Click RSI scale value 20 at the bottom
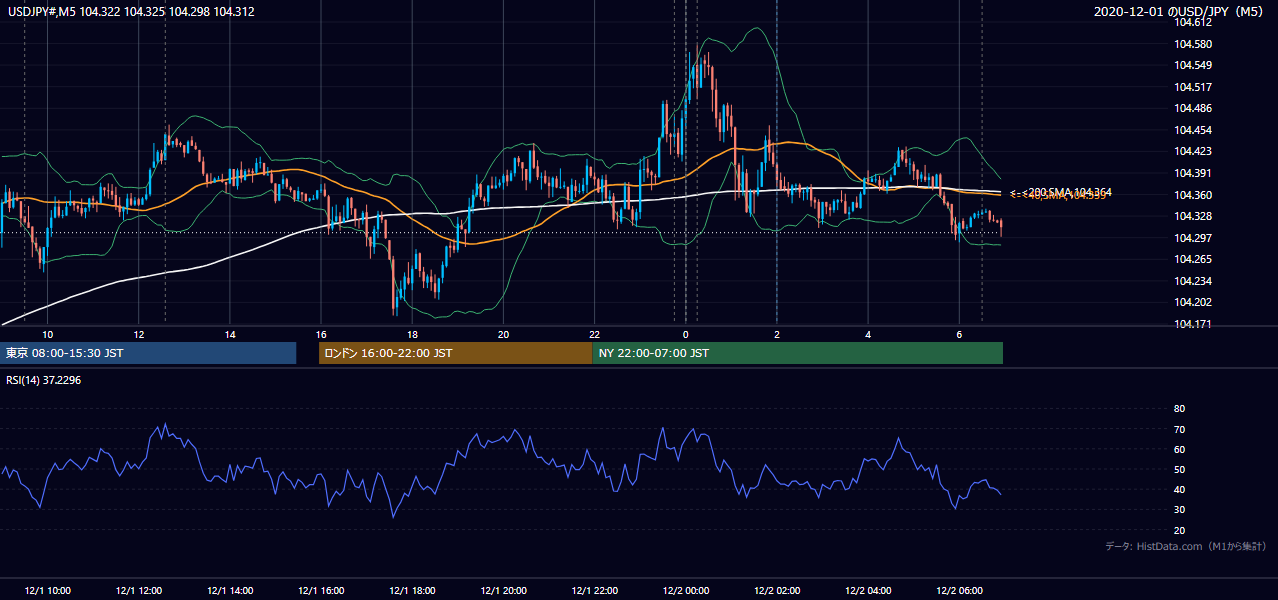 pos(1179,530)
